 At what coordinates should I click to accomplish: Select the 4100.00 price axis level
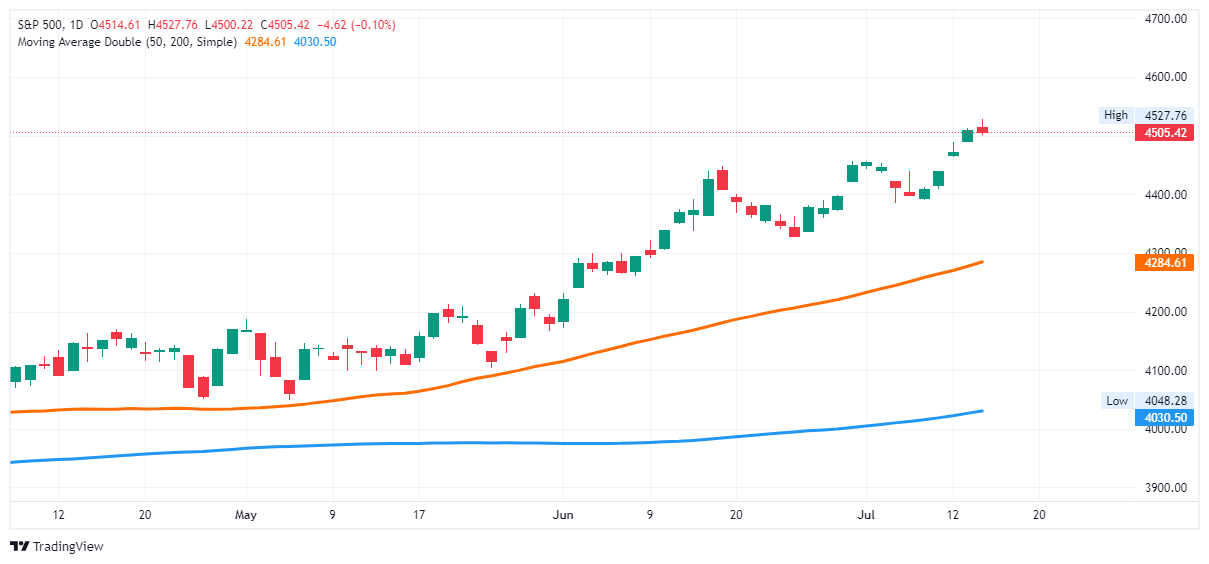(x=1165, y=371)
